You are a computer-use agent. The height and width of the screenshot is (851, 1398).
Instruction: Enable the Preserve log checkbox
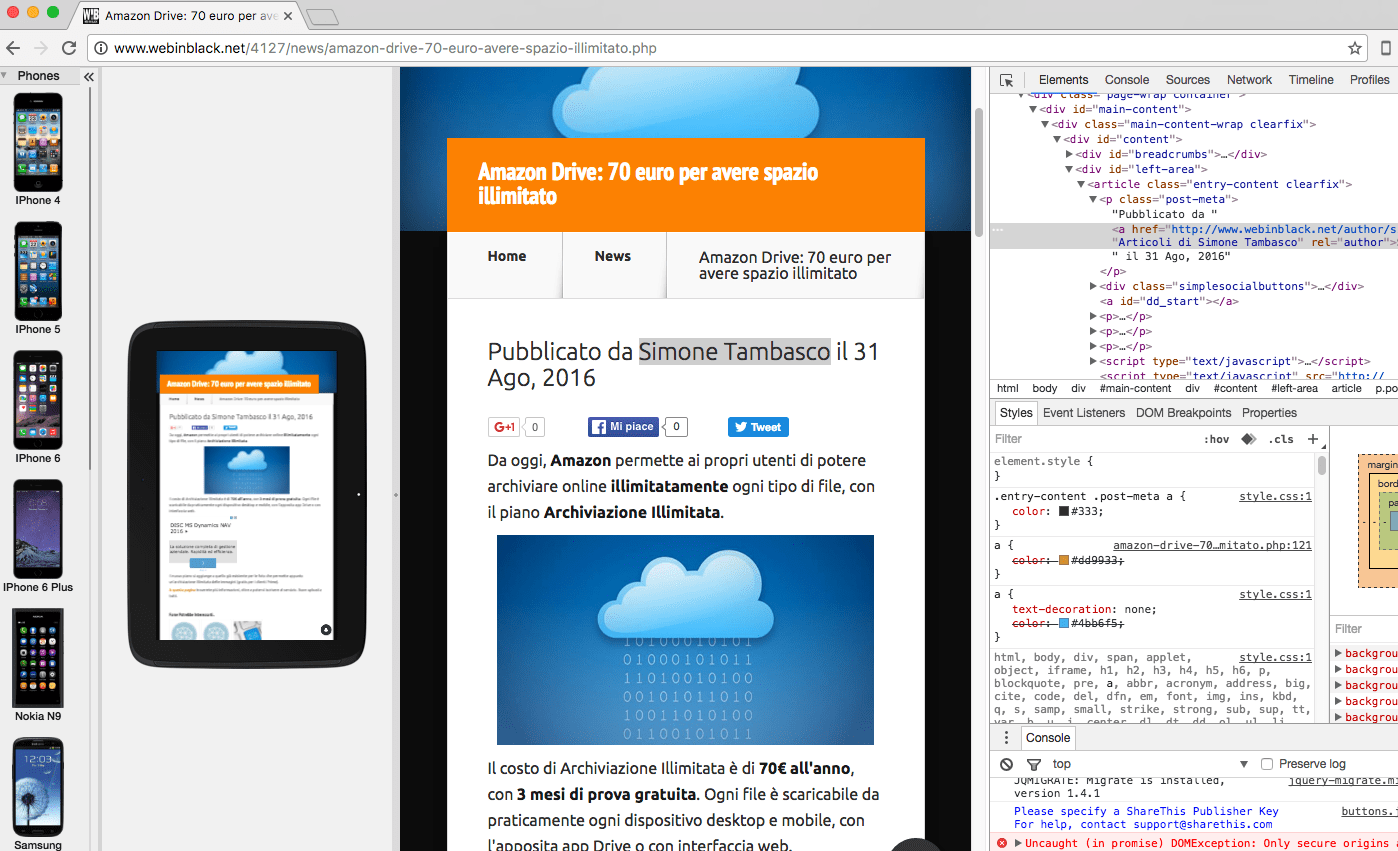1267,764
